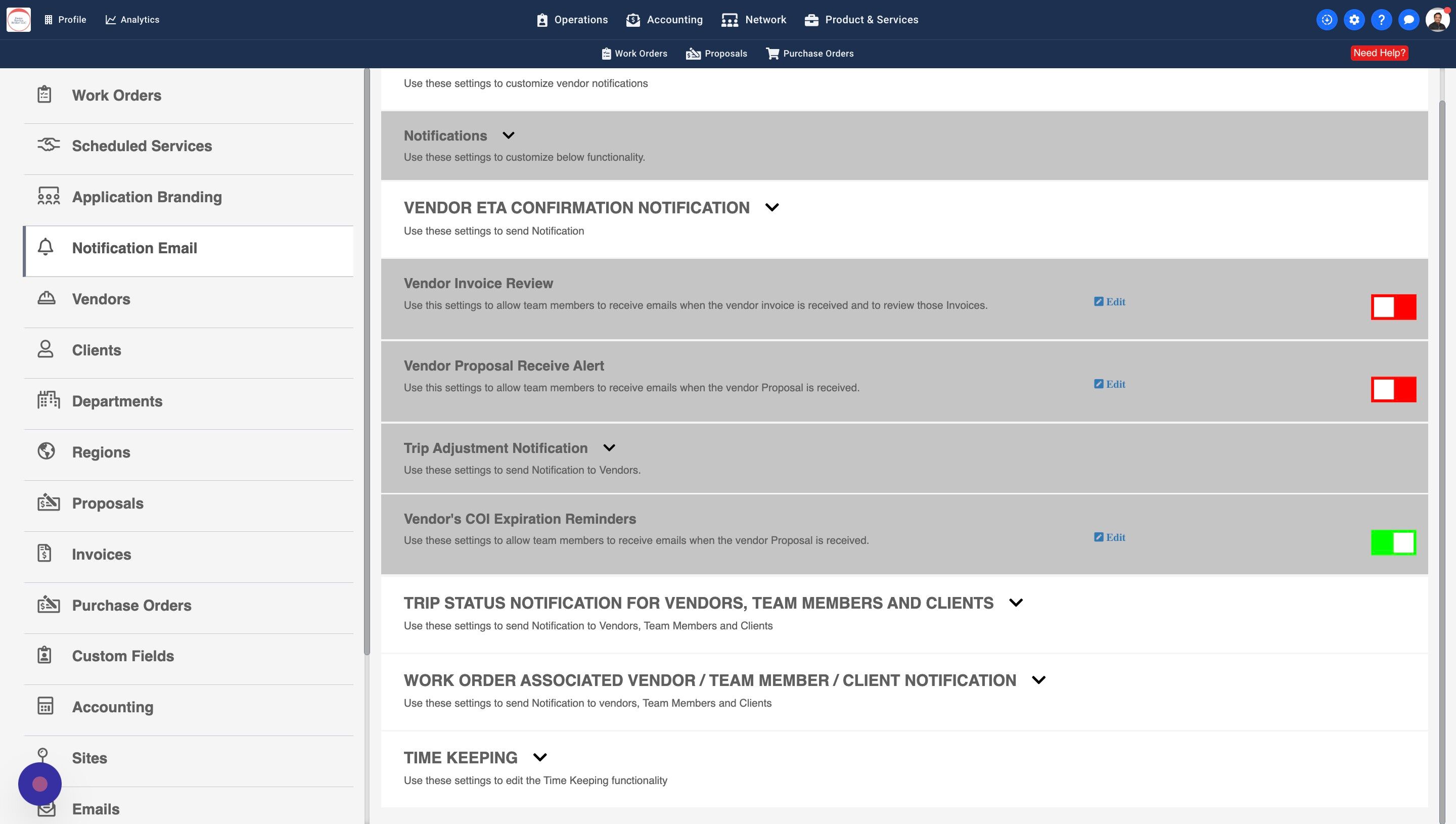Viewport: 1456px width, 824px height.
Task: Expand Vendor ETA Confirmation Notification chevron
Action: pyautogui.click(x=772, y=207)
